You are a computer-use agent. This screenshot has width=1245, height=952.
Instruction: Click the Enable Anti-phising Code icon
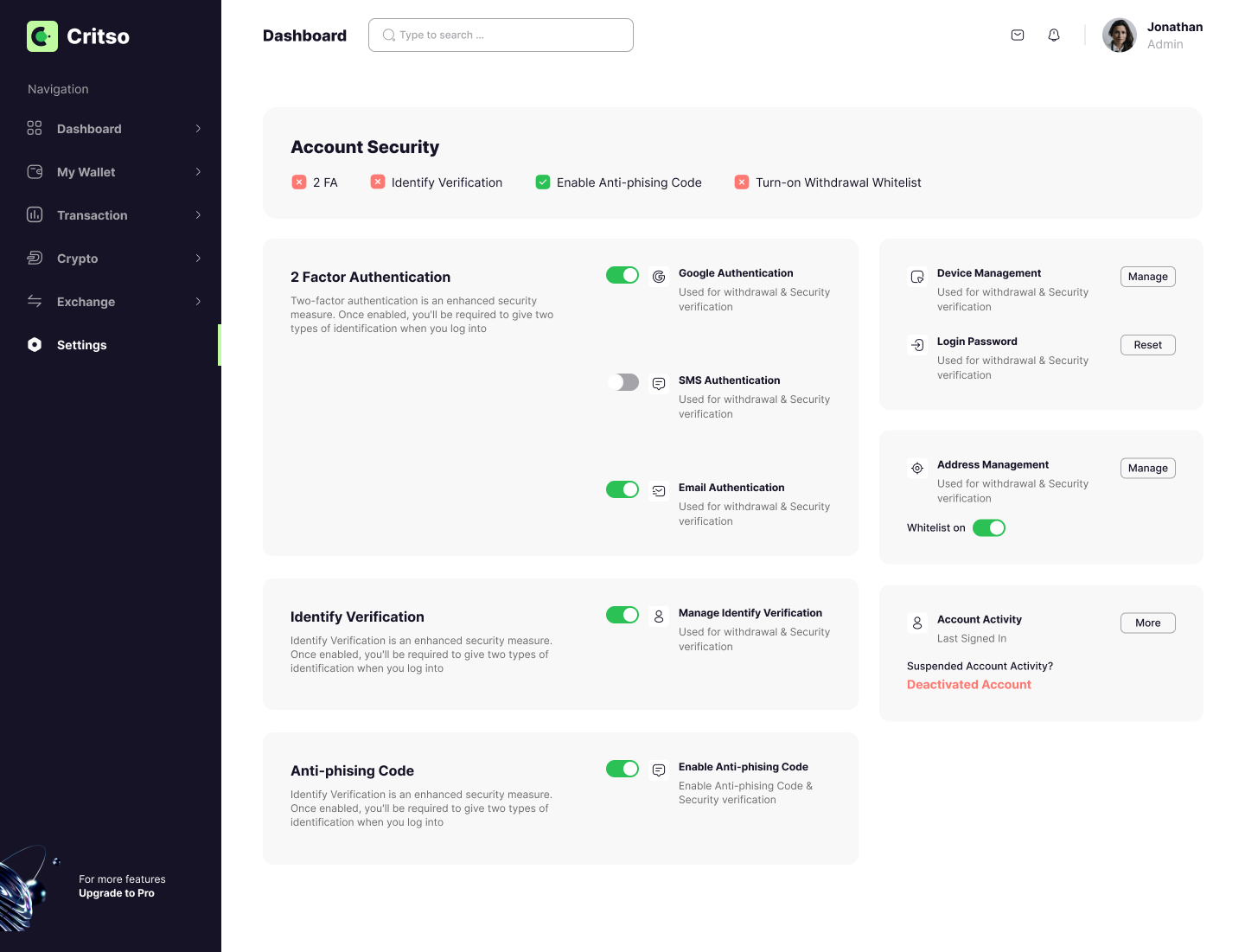click(659, 770)
